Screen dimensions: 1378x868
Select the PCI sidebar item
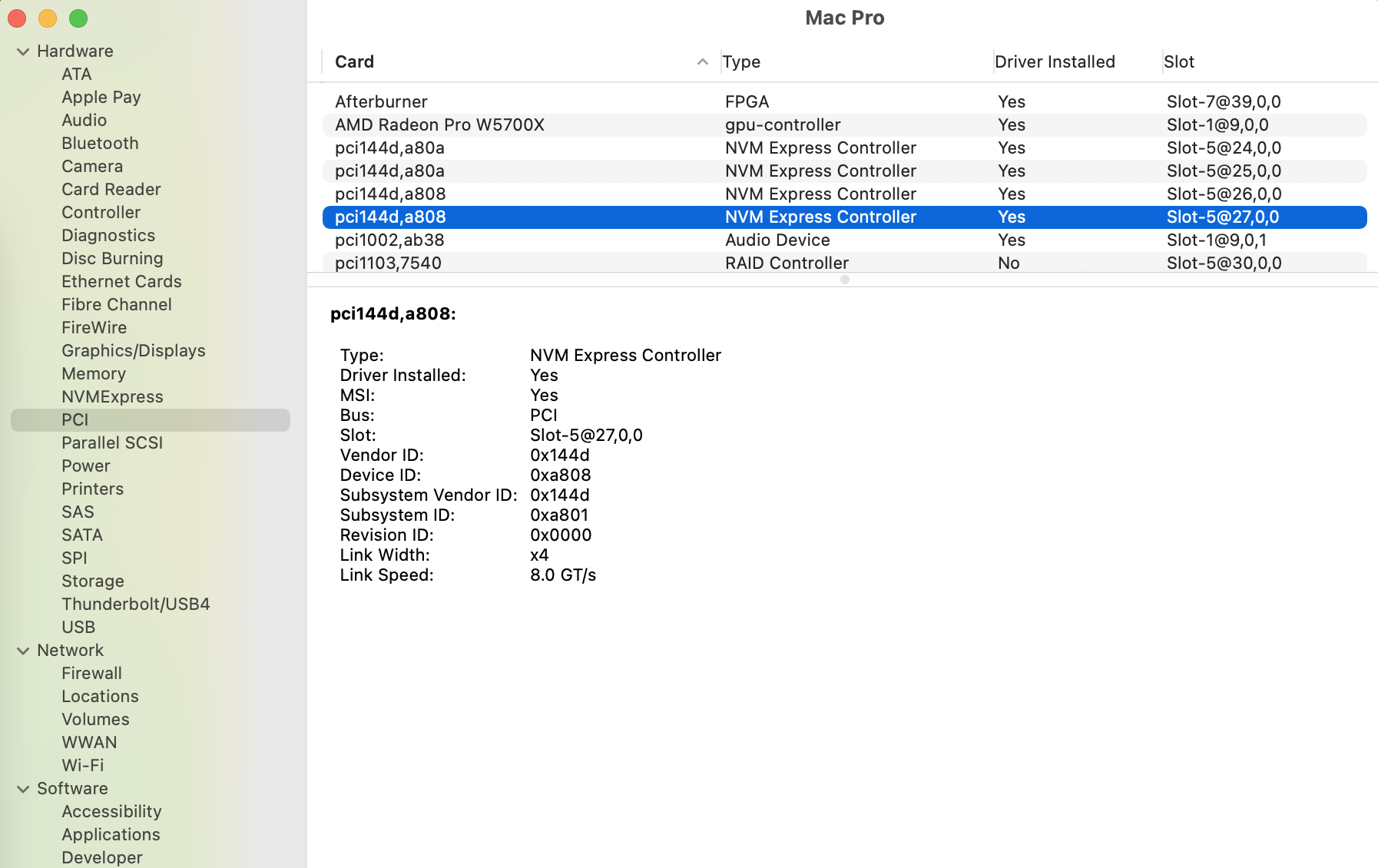(x=151, y=420)
